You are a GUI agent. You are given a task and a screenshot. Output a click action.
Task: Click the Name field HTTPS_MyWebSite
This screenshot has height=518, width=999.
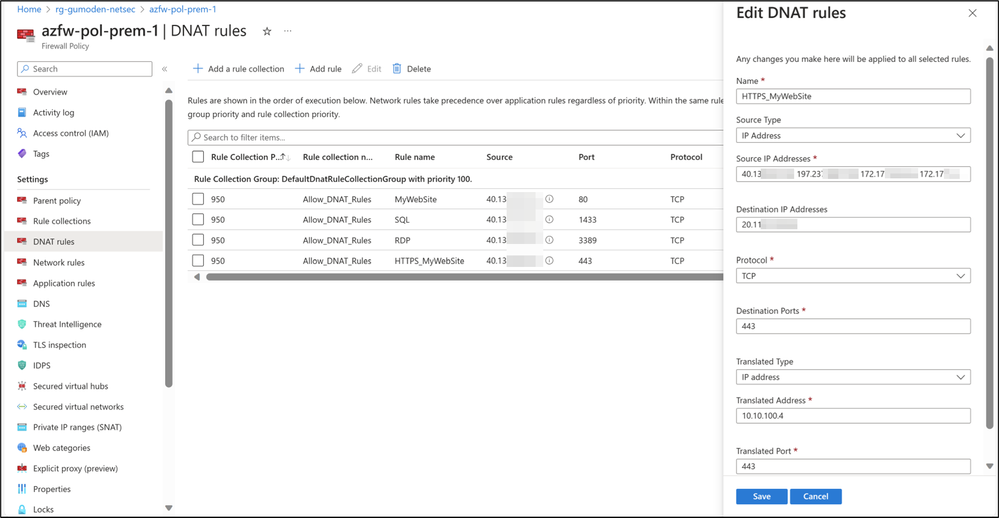click(x=853, y=96)
